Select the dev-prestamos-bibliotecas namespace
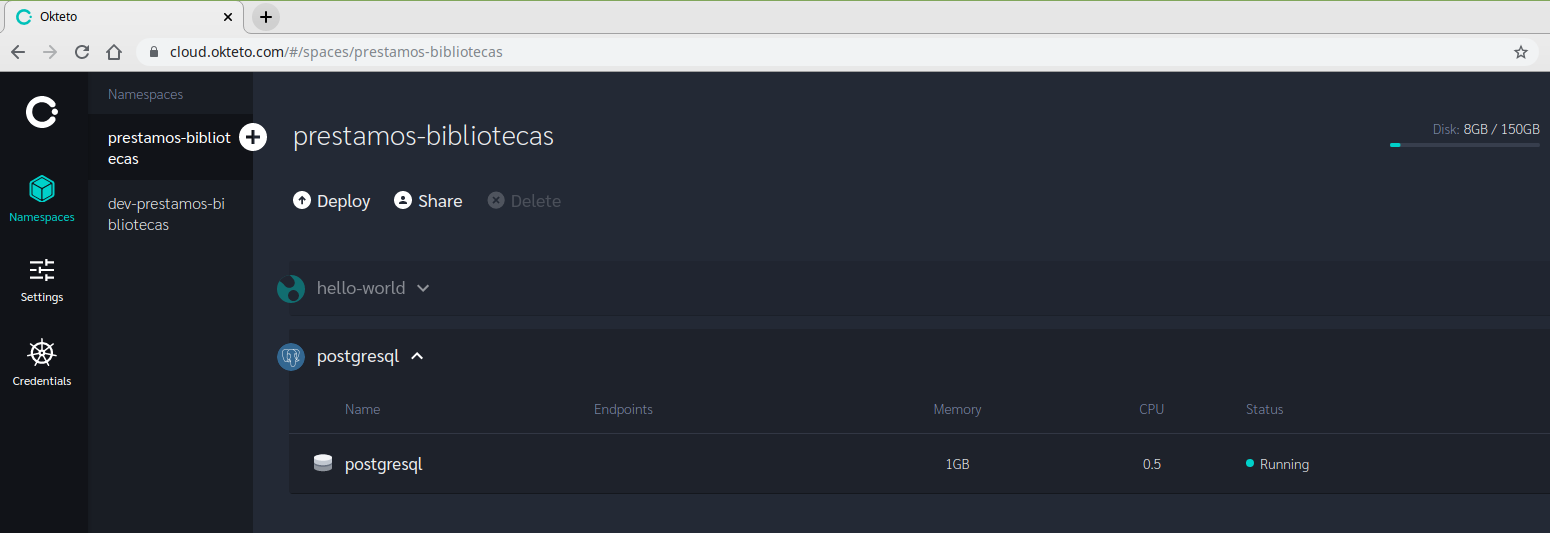 click(x=166, y=214)
